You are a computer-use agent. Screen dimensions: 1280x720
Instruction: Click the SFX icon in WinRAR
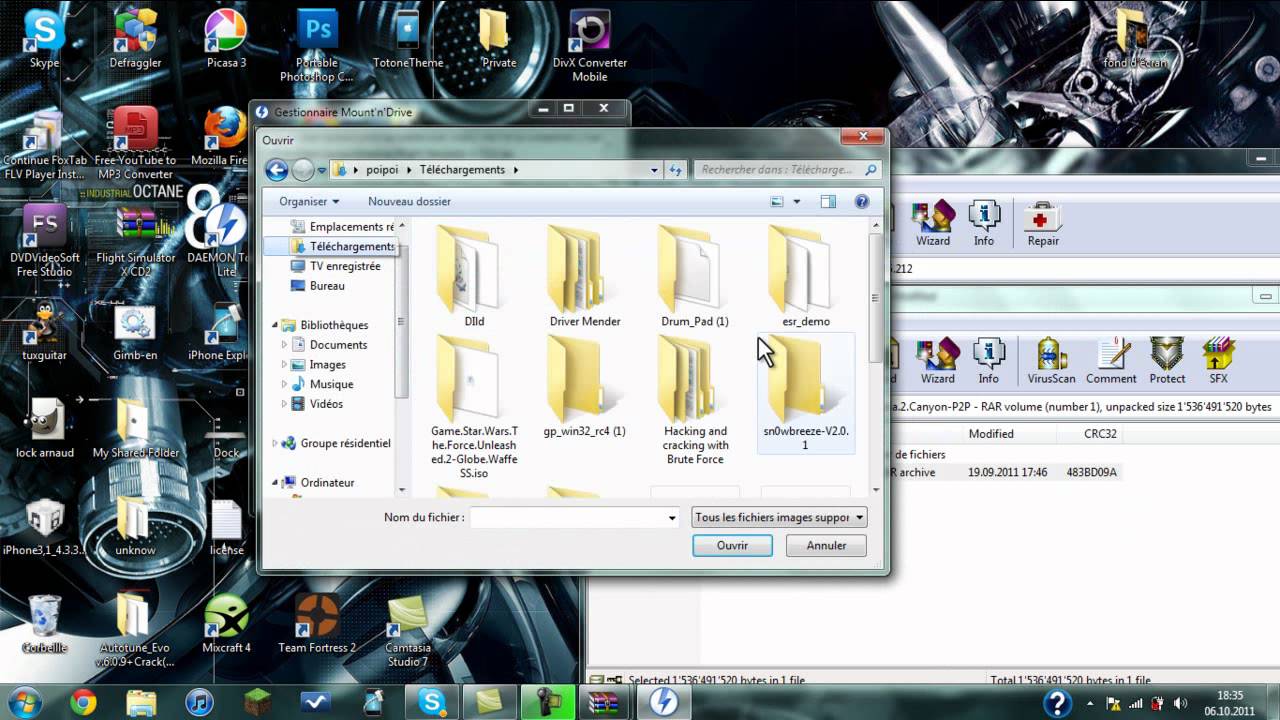pos(1218,361)
